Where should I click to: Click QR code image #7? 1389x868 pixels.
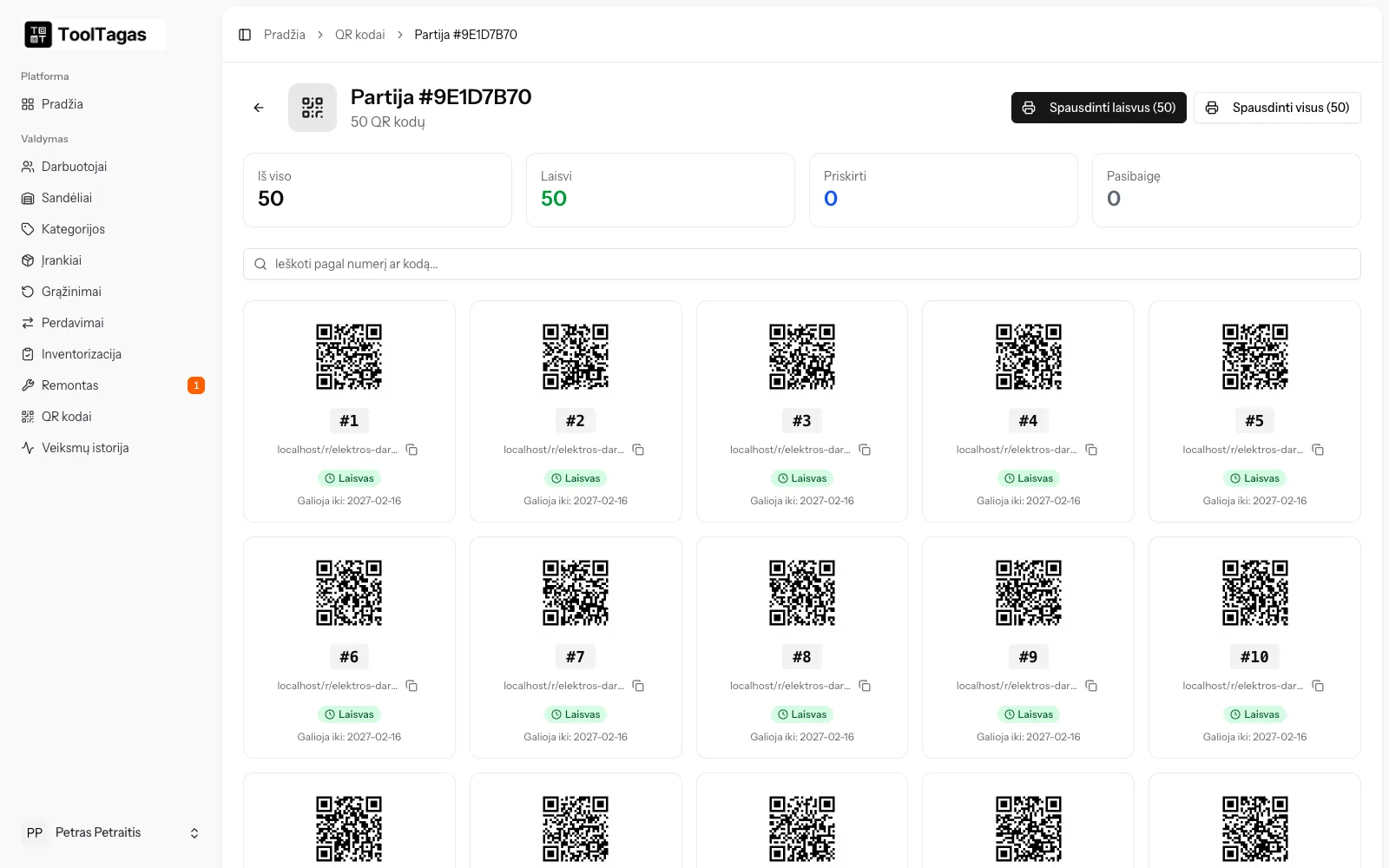point(576,593)
